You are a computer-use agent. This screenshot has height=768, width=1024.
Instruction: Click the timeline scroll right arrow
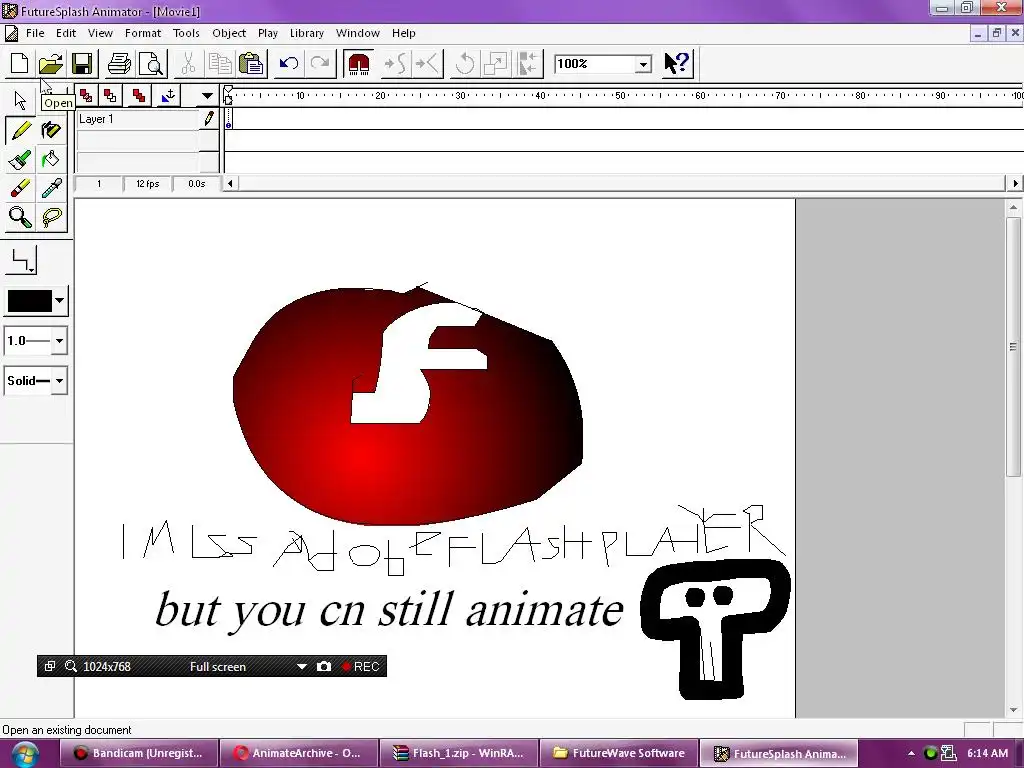point(1015,184)
